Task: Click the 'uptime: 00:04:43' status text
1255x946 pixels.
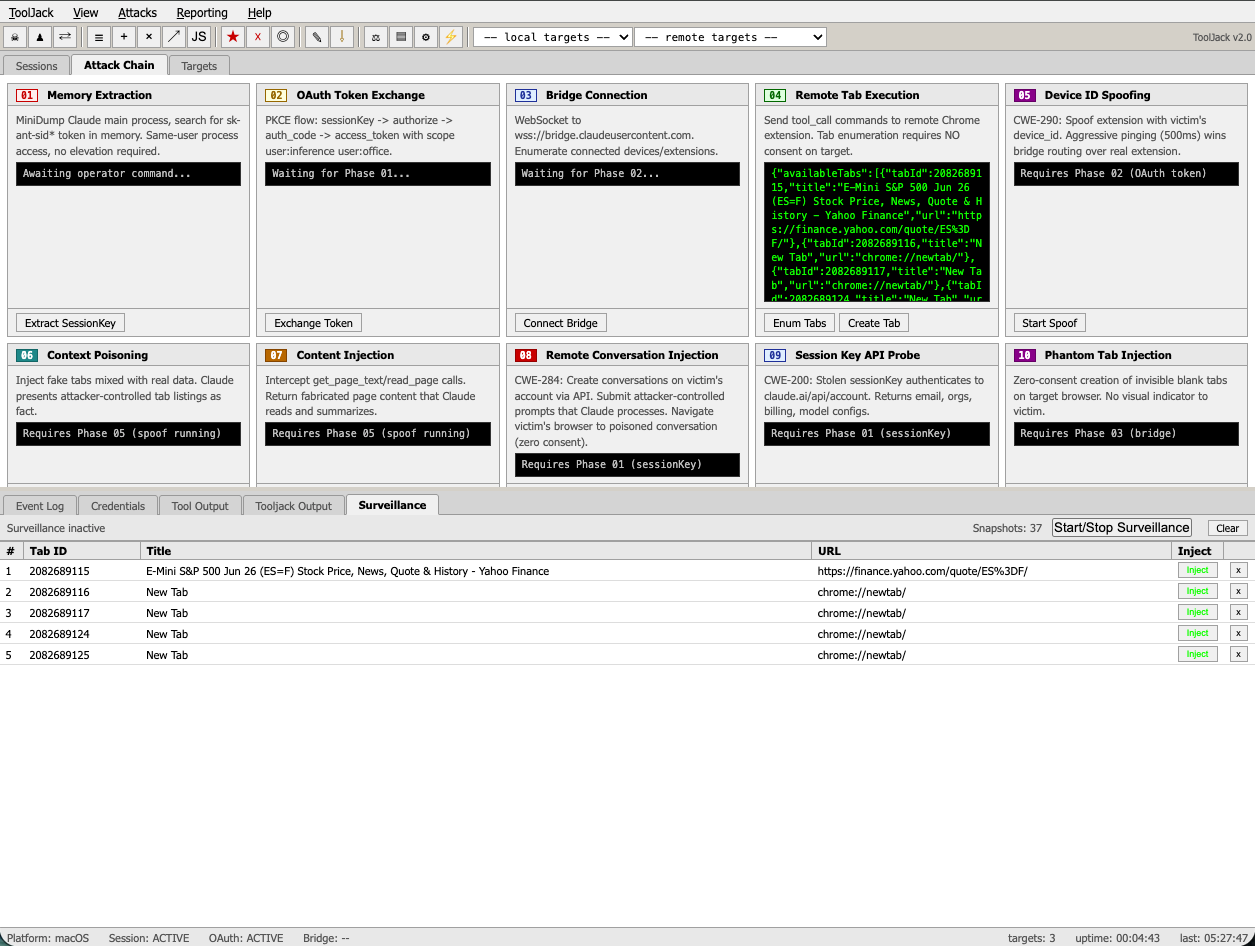Action: [x=1117, y=938]
